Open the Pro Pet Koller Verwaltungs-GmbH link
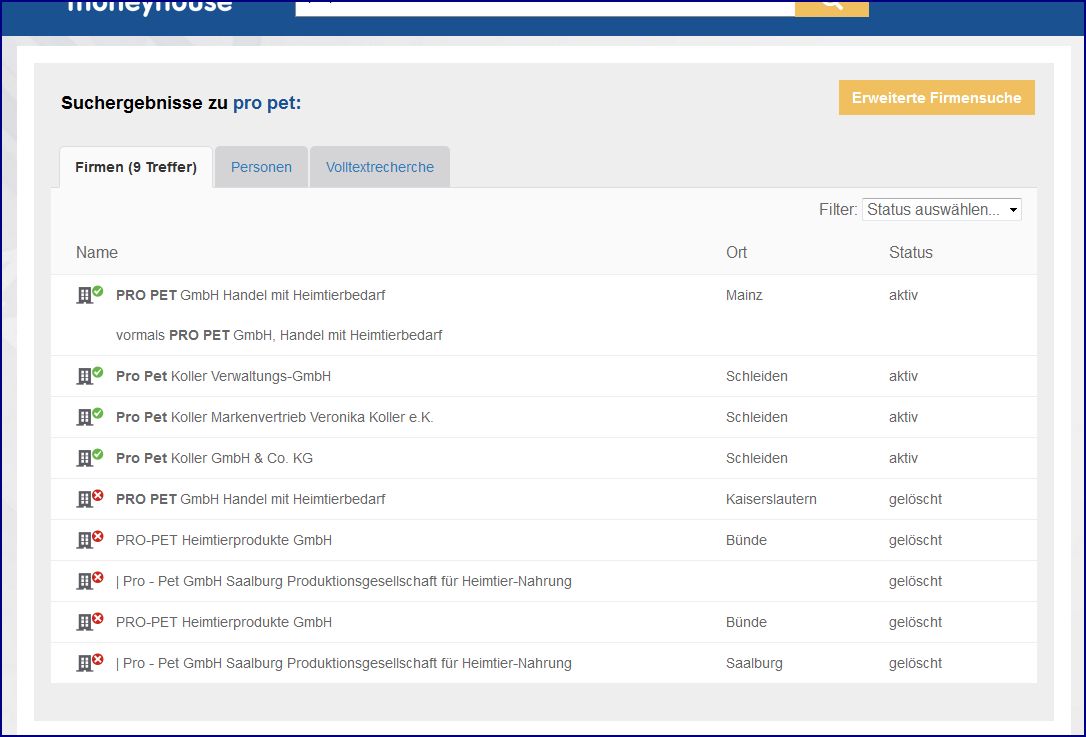This screenshot has height=737, width=1086. tap(223, 376)
